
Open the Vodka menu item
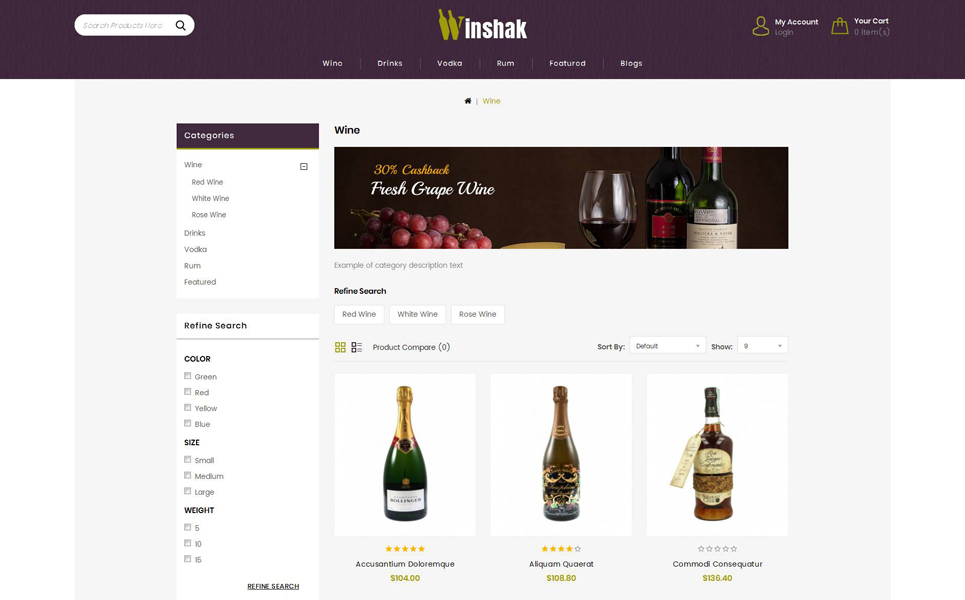pos(449,63)
